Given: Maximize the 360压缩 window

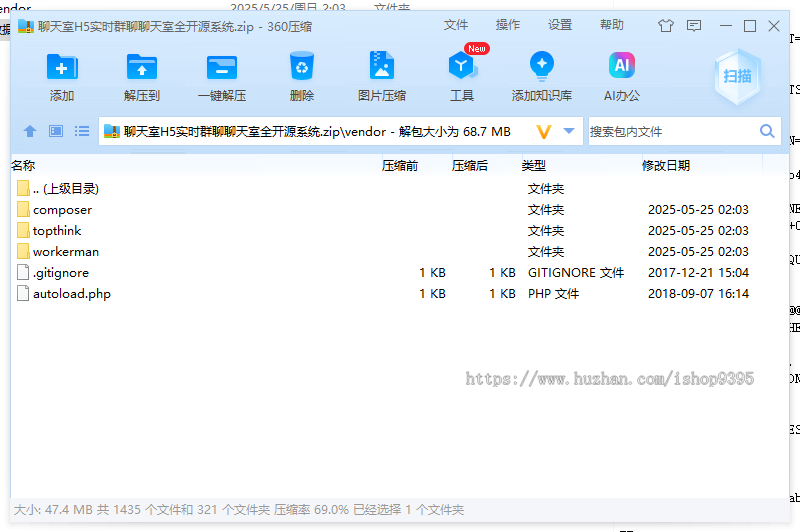Looking at the screenshot, I should [x=749, y=26].
